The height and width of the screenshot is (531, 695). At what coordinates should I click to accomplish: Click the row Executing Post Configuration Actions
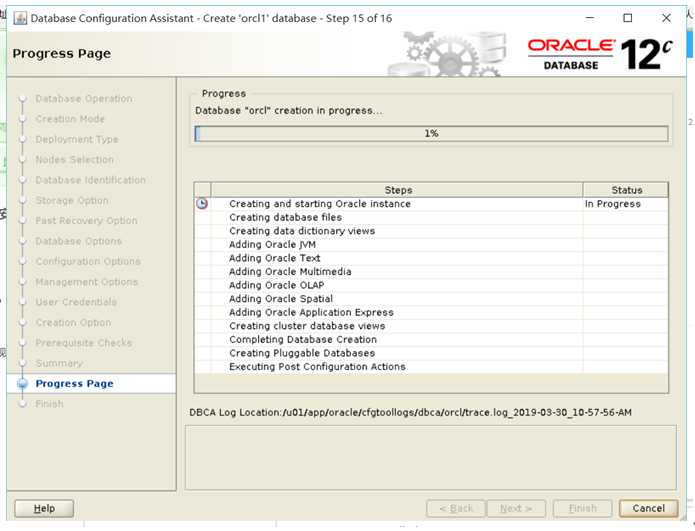[431, 367]
